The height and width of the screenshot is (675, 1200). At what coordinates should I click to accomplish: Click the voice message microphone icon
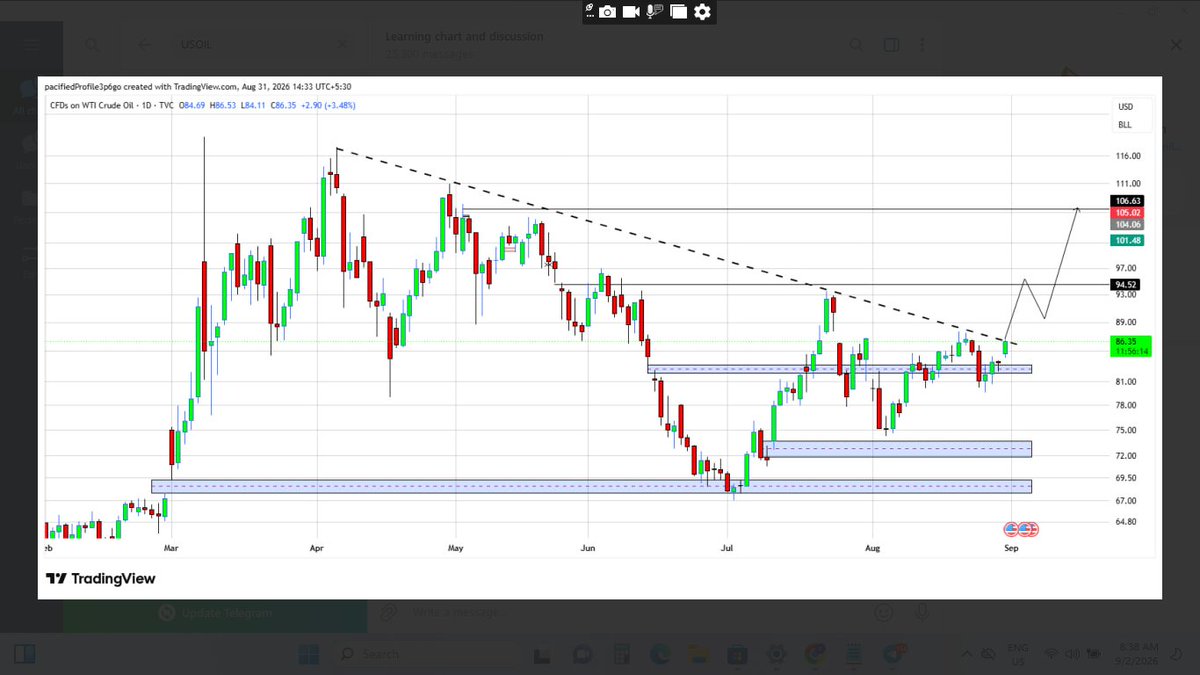pyautogui.click(x=921, y=612)
